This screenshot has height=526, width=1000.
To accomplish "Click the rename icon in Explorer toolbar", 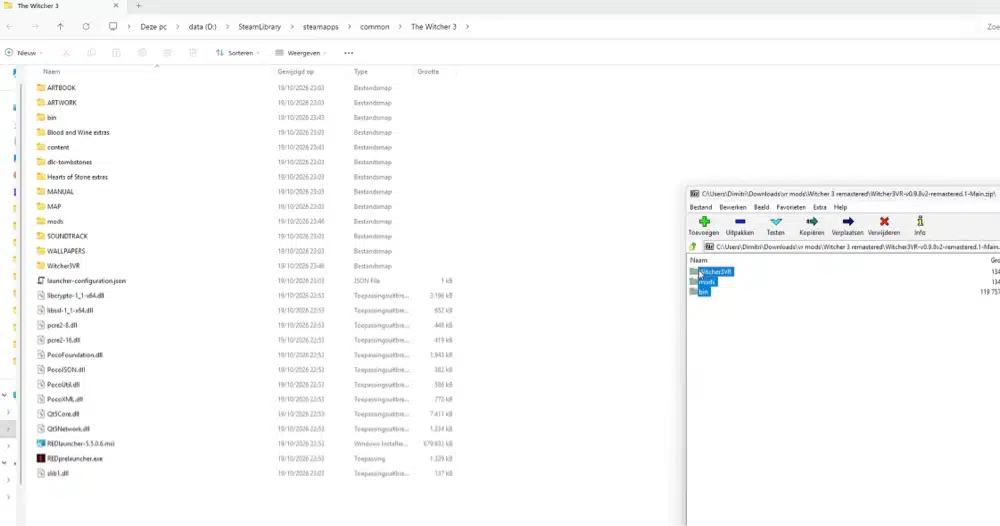I will [142, 53].
